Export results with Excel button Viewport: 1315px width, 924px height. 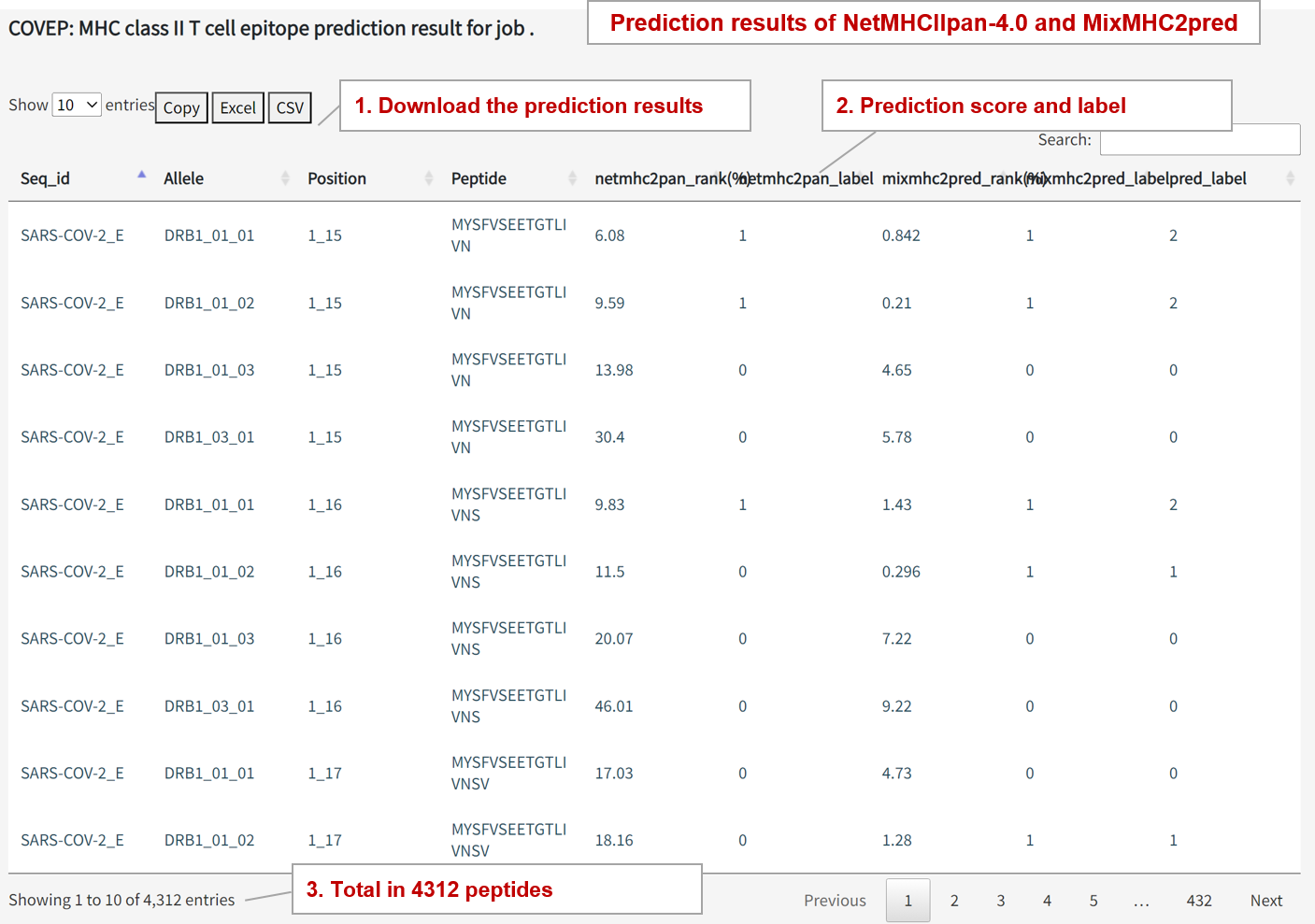pyautogui.click(x=237, y=108)
